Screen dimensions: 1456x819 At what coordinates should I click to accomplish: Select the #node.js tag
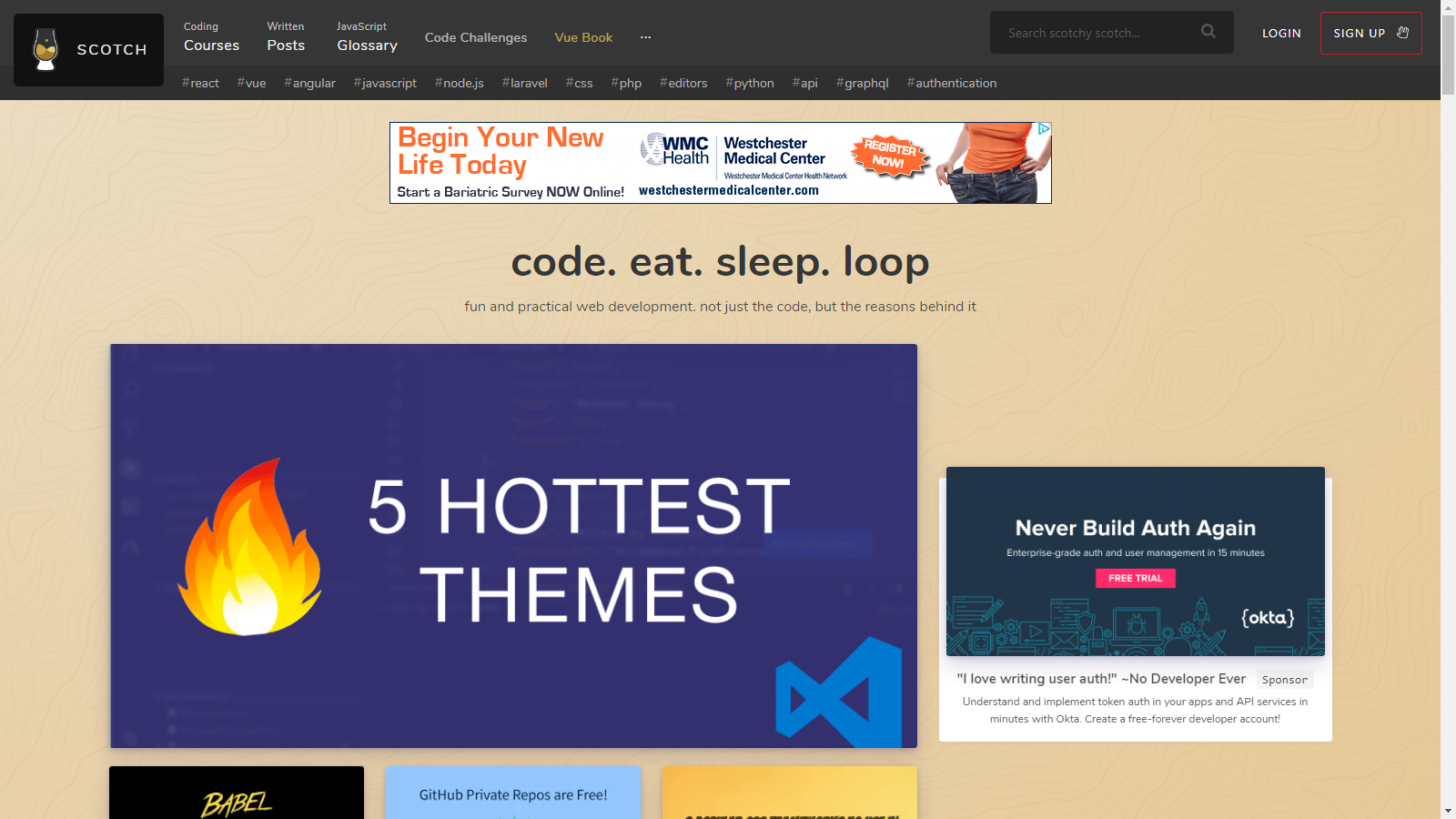(x=460, y=83)
